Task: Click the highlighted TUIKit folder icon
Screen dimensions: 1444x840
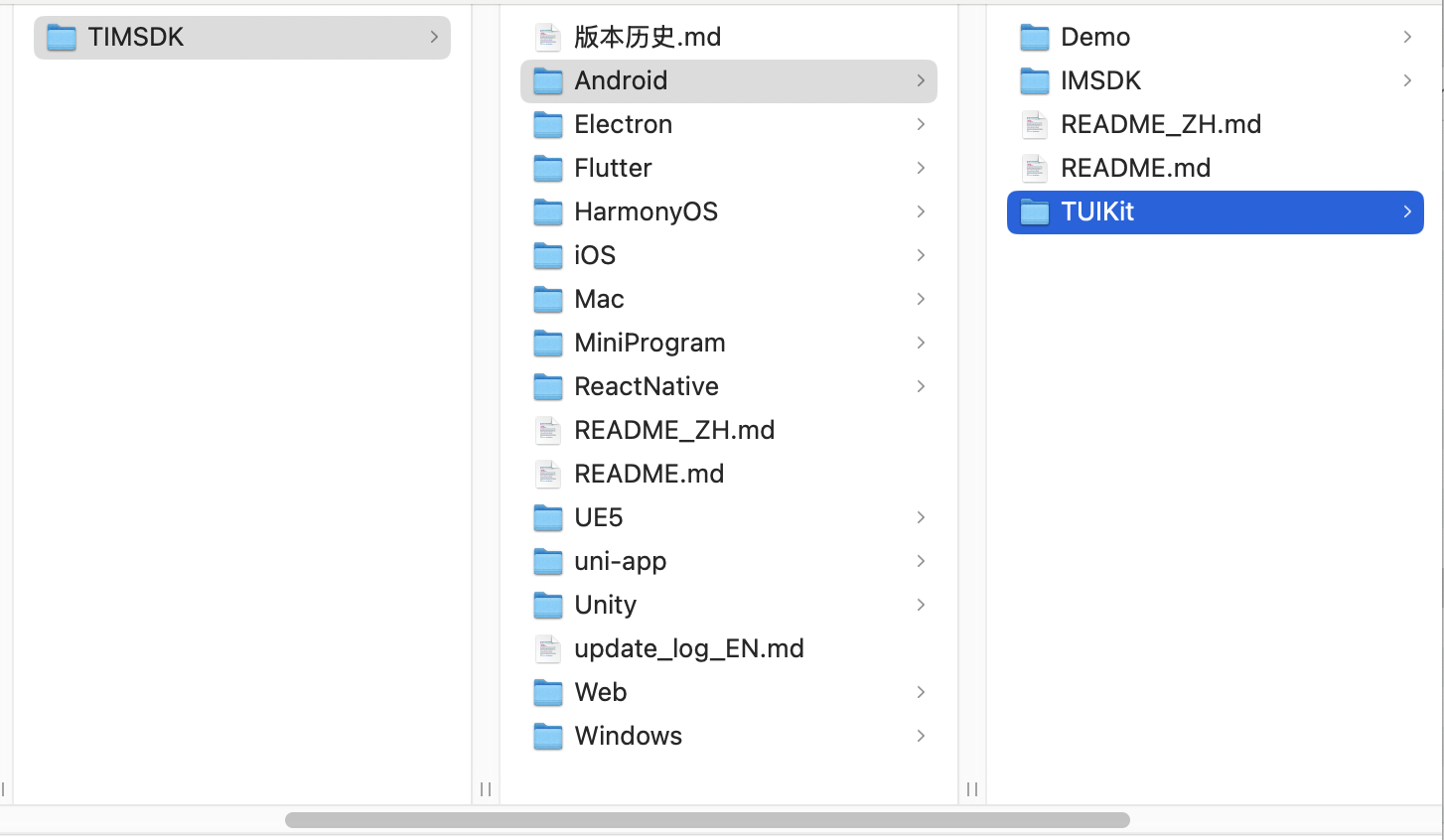Action: pyautogui.click(x=1035, y=212)
